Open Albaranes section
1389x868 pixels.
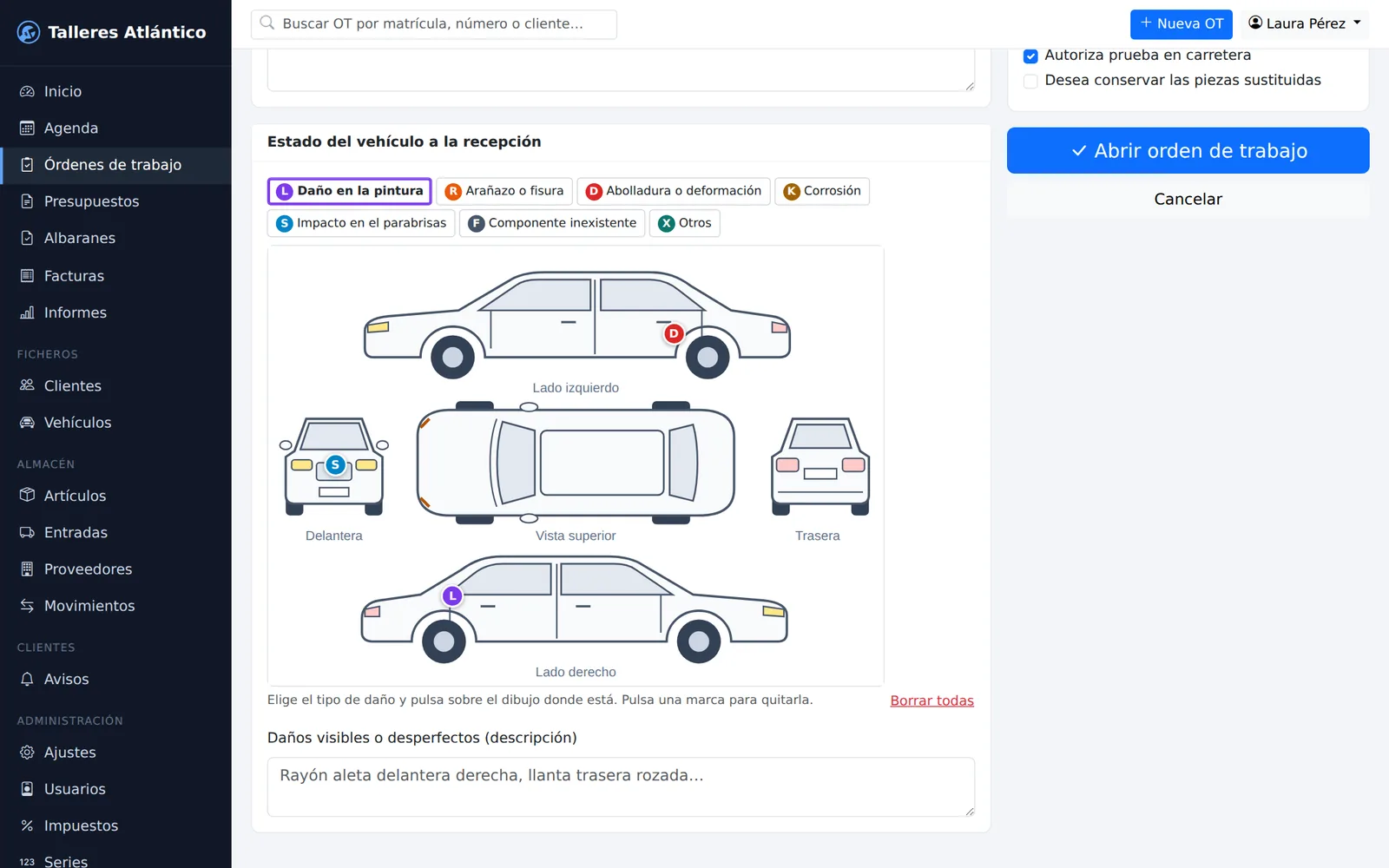pyautogui.click(x=115, y=238)
